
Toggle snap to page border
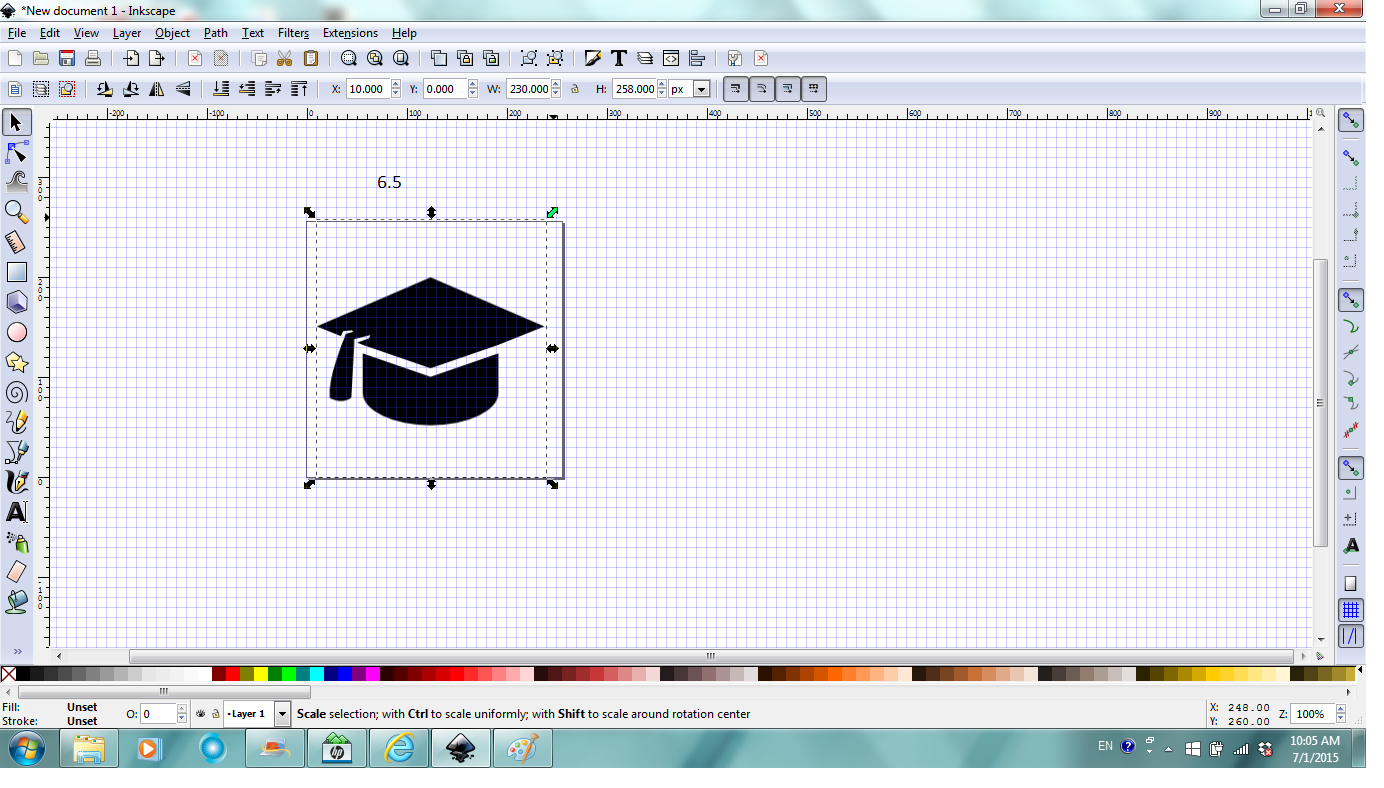1351,583
